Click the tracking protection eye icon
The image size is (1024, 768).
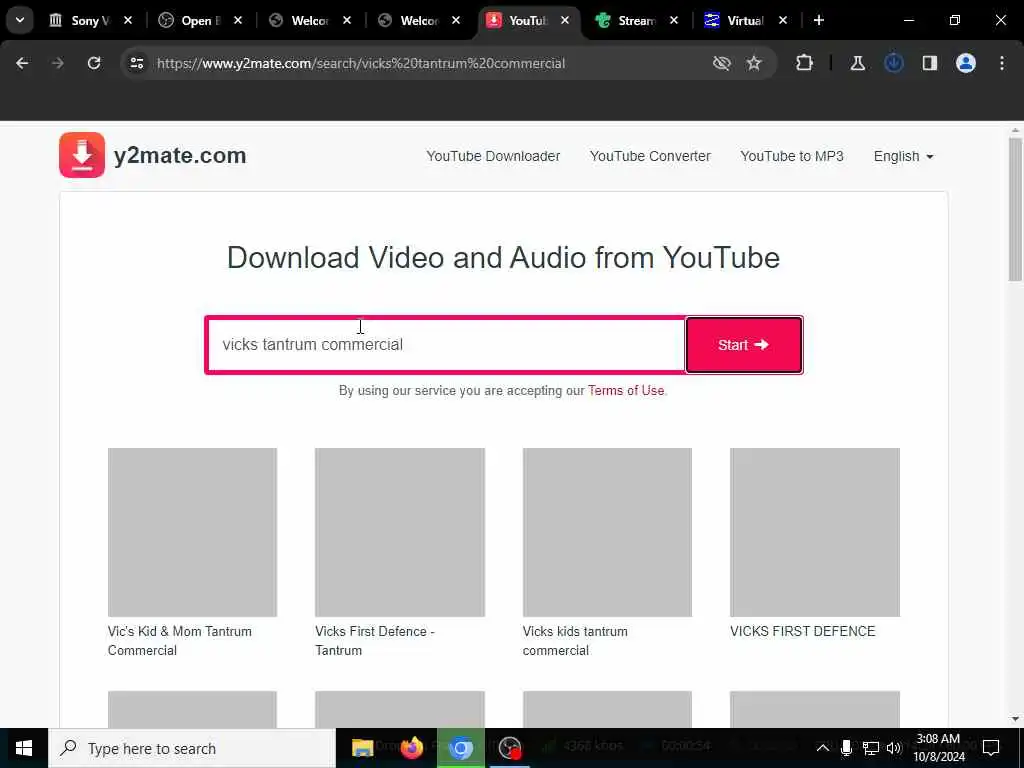[x=721, y=63]
